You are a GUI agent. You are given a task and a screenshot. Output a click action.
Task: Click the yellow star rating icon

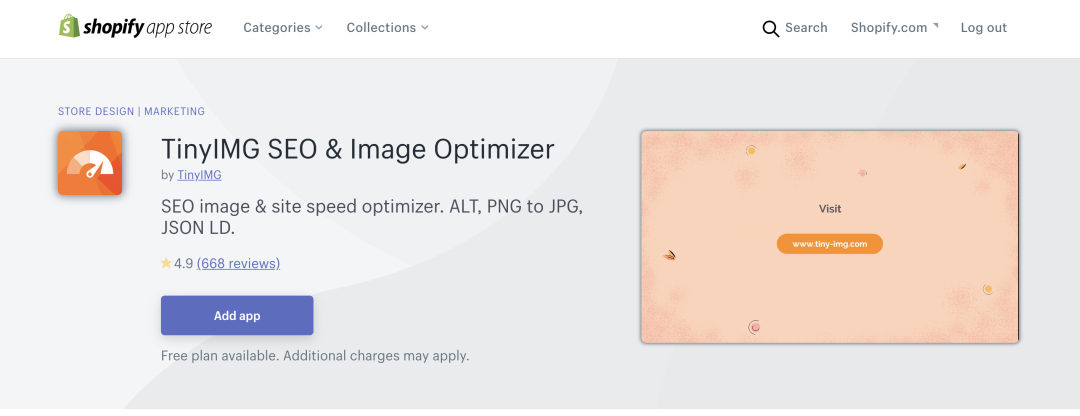pos(166,264)
